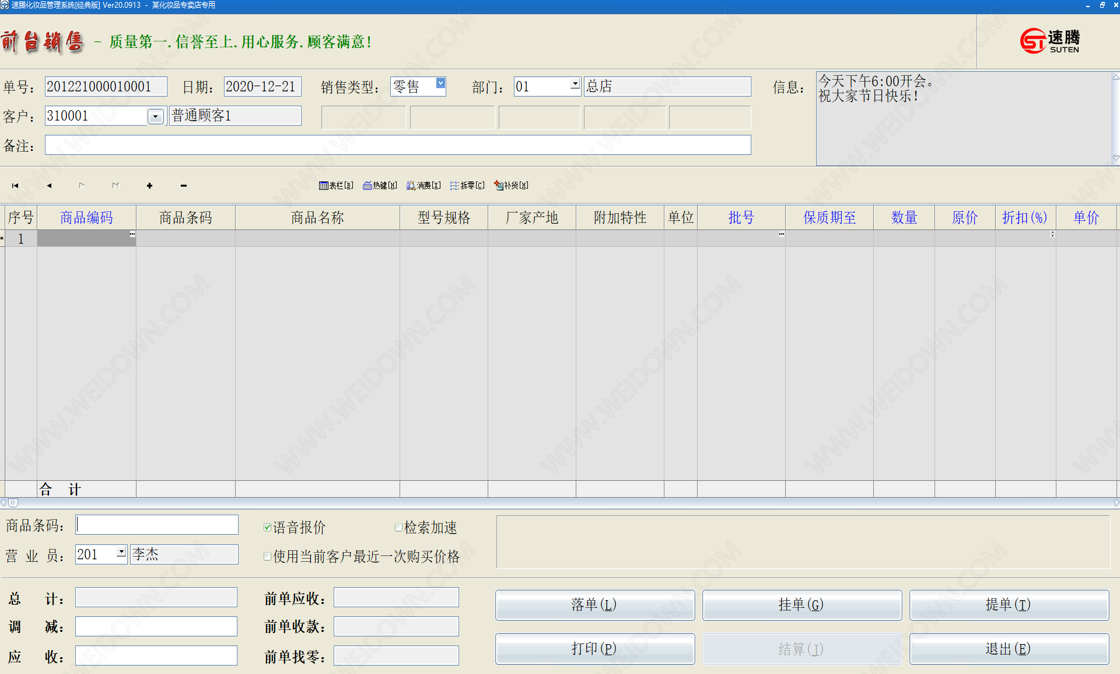Screen dimensions: 1120x674
Task: Open 部门 code dropdown
Action: pos(575,84)
